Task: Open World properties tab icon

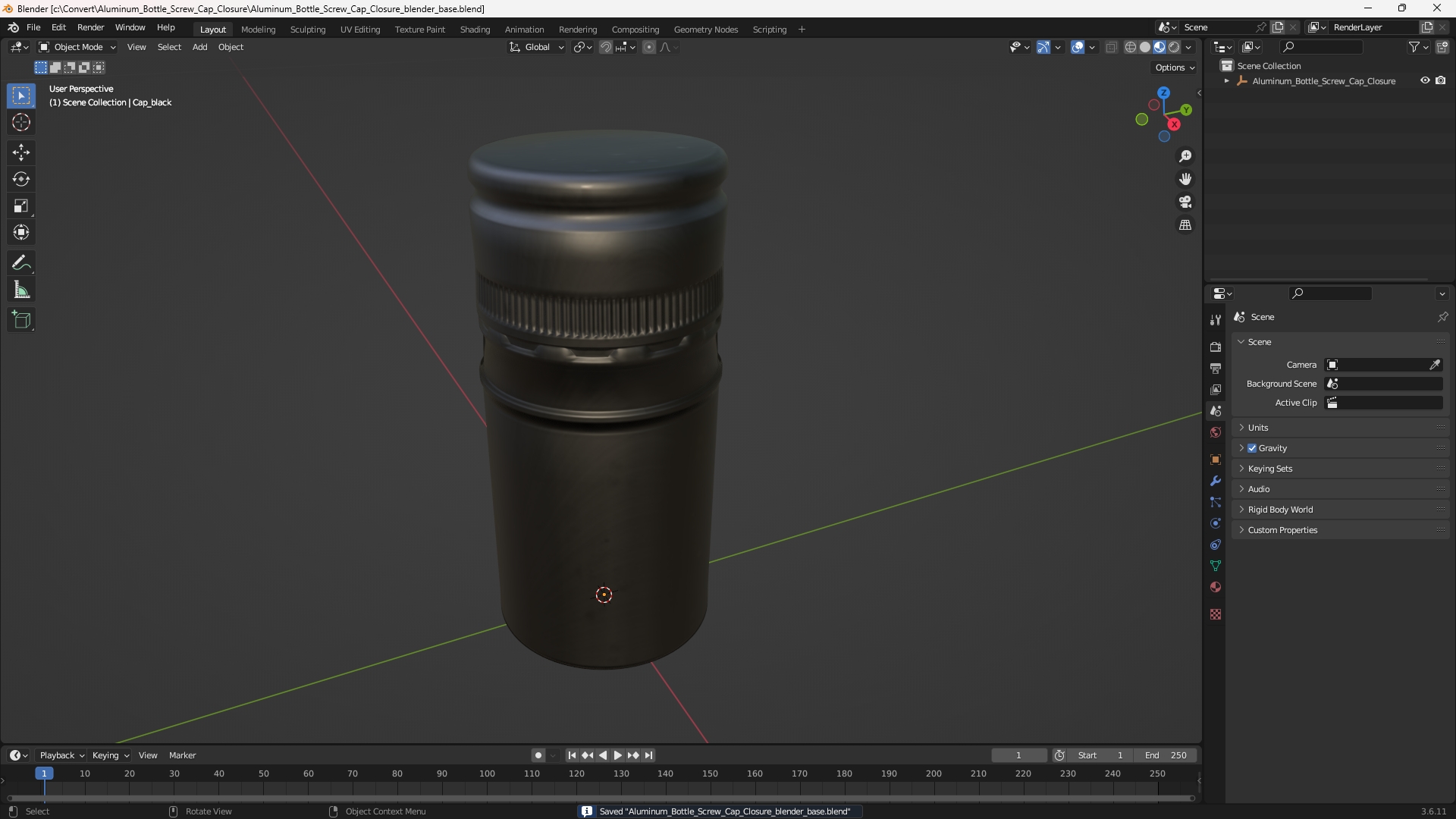Action: [1216, 432]
